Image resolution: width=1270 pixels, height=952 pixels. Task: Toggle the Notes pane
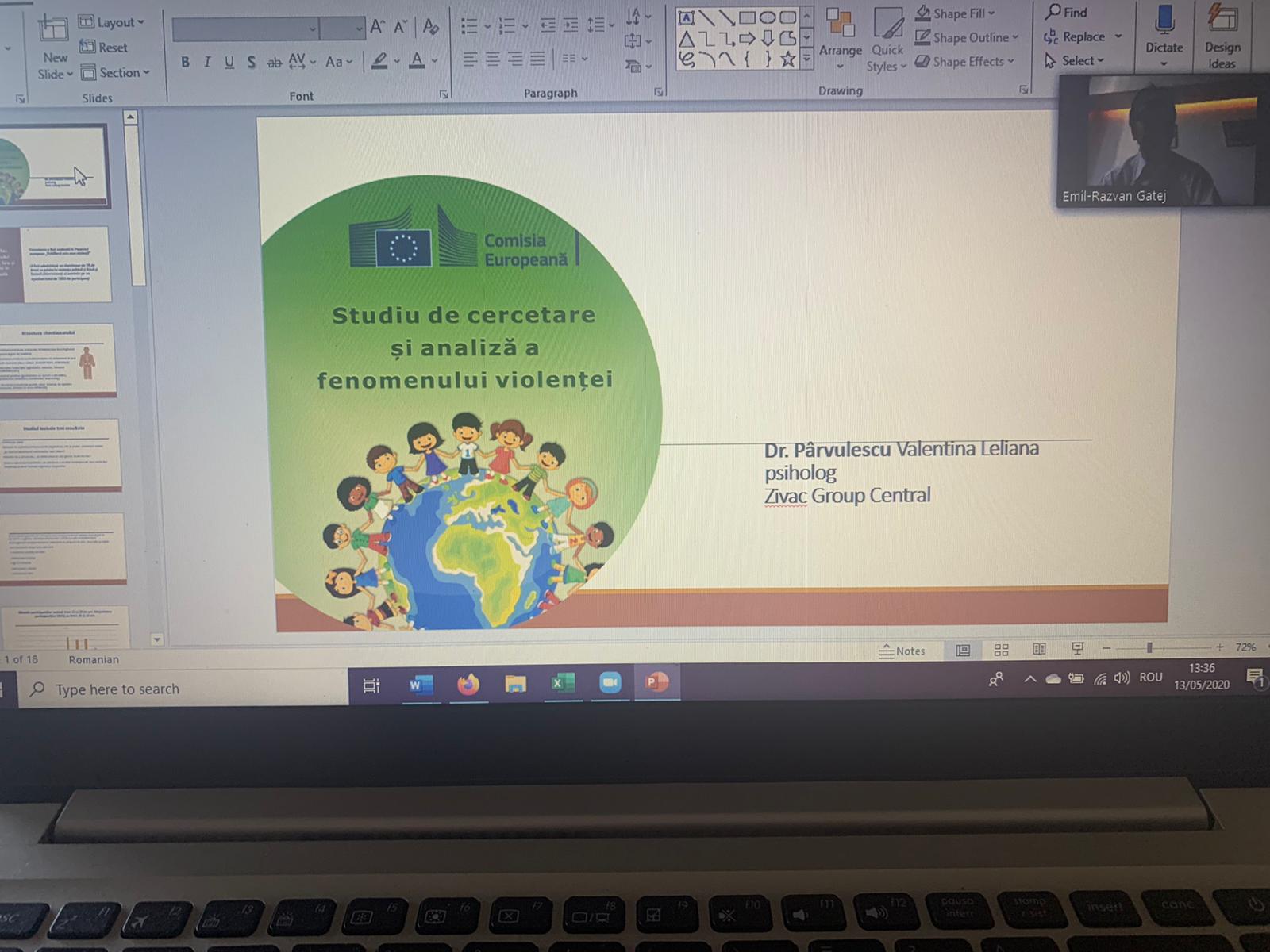tap(902, 651)
